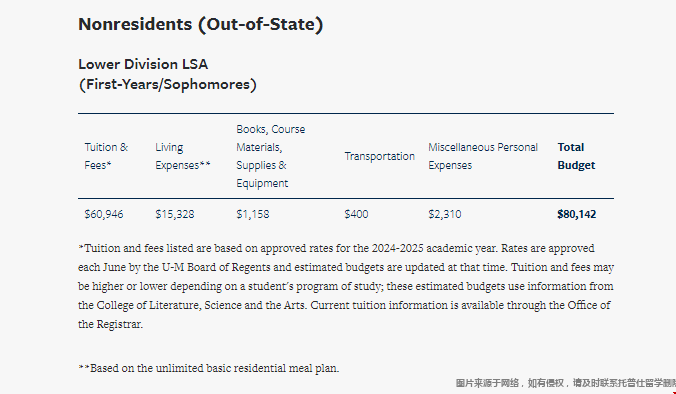Select the Lower Division LSA subheading
Screen dimensions: 676x394
click(167, 74)
